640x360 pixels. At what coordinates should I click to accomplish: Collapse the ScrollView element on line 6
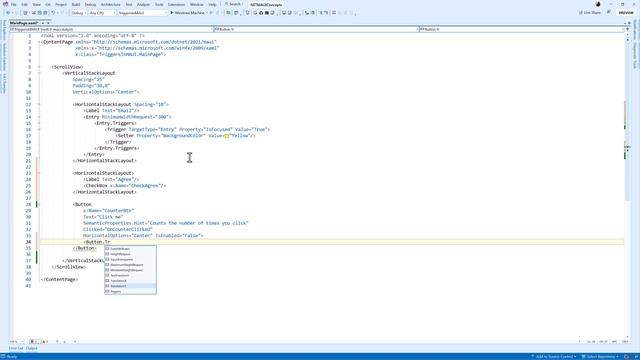pyautogui.click(x=40, y=67)
